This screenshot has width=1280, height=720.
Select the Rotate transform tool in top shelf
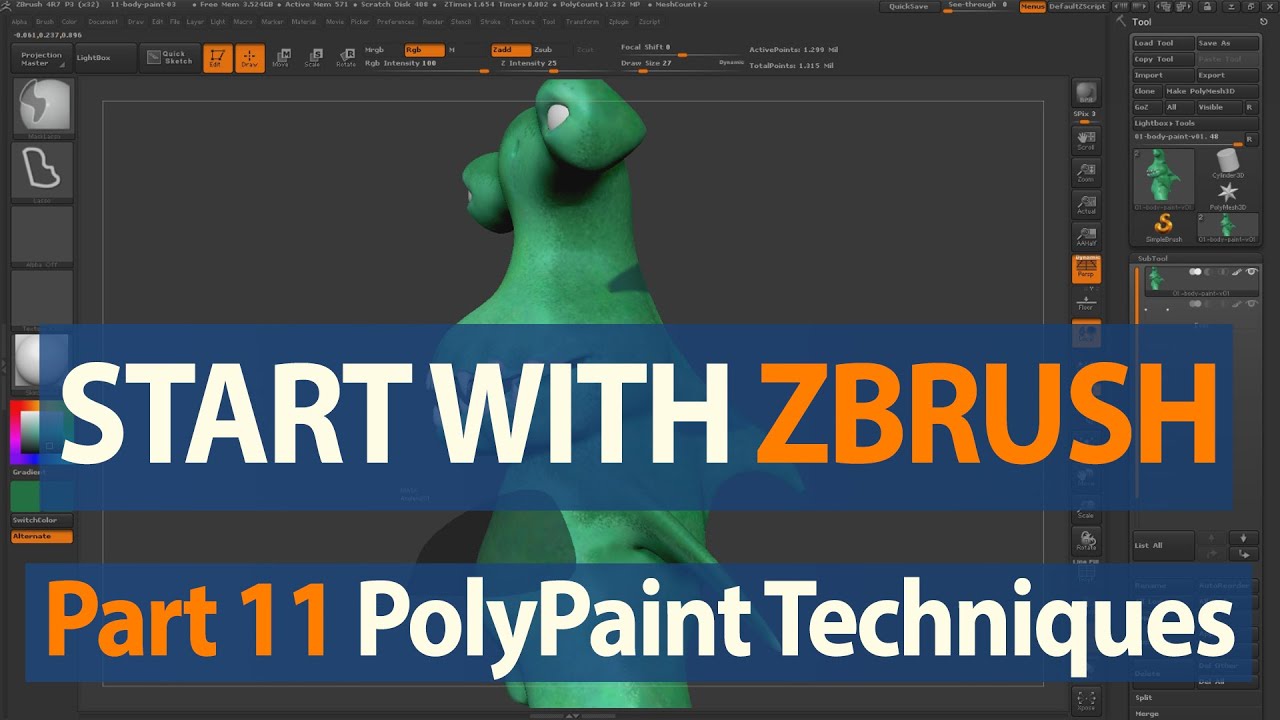click(346, 58)
